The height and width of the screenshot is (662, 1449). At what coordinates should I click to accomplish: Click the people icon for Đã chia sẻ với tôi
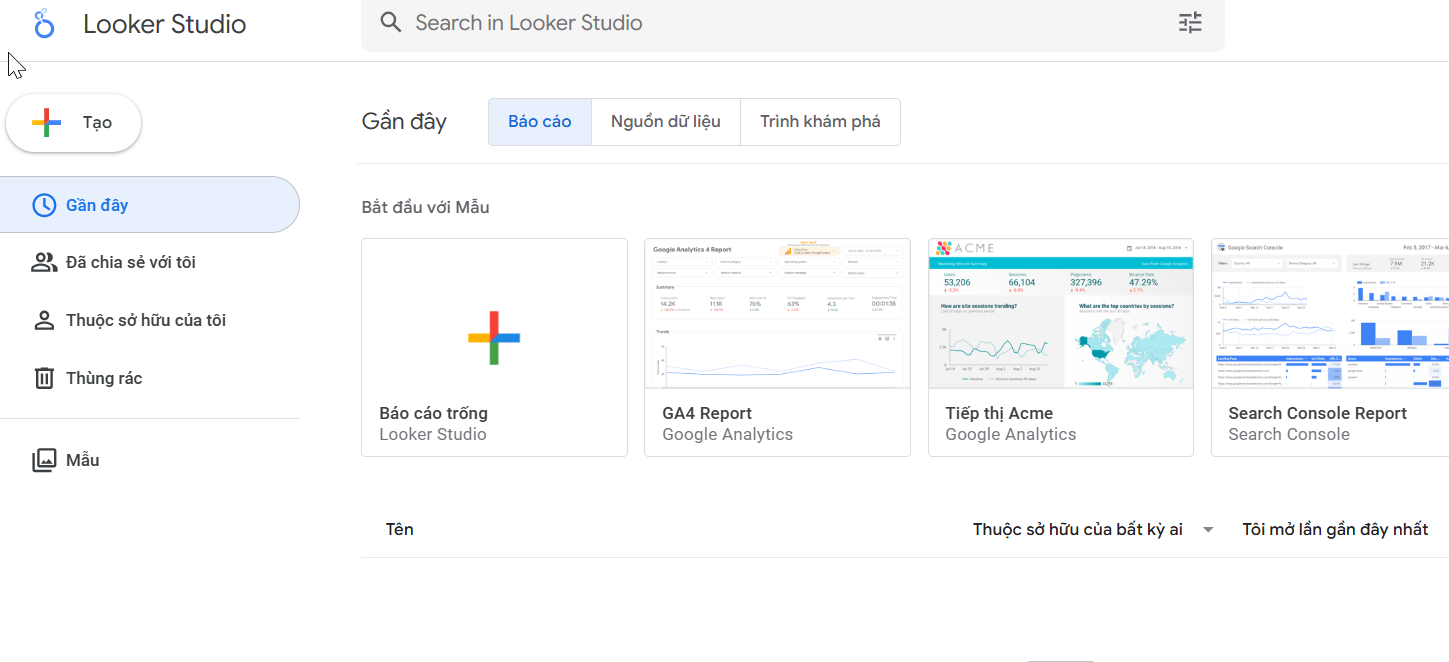click(44, 262)
